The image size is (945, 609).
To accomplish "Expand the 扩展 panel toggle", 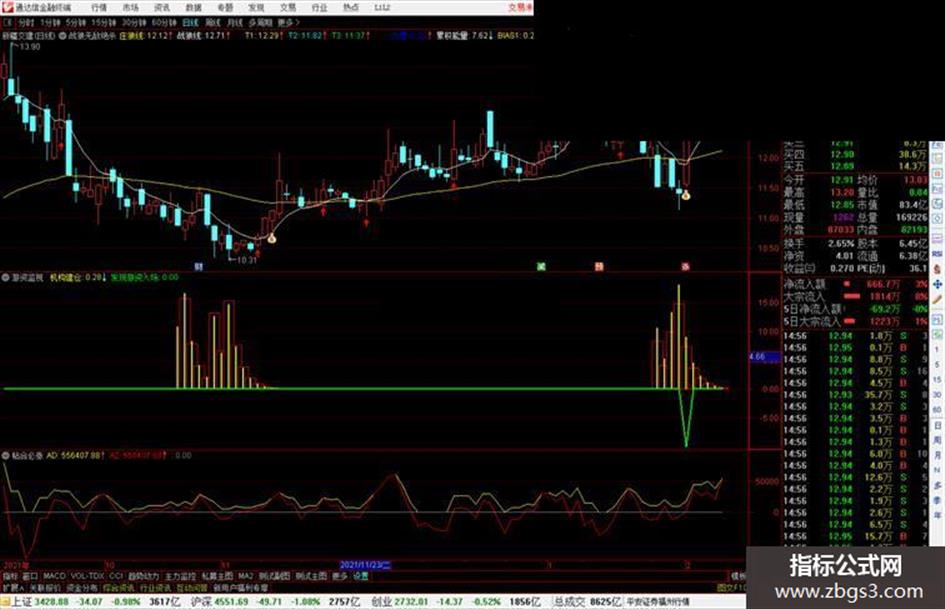I will coord(12,587).
